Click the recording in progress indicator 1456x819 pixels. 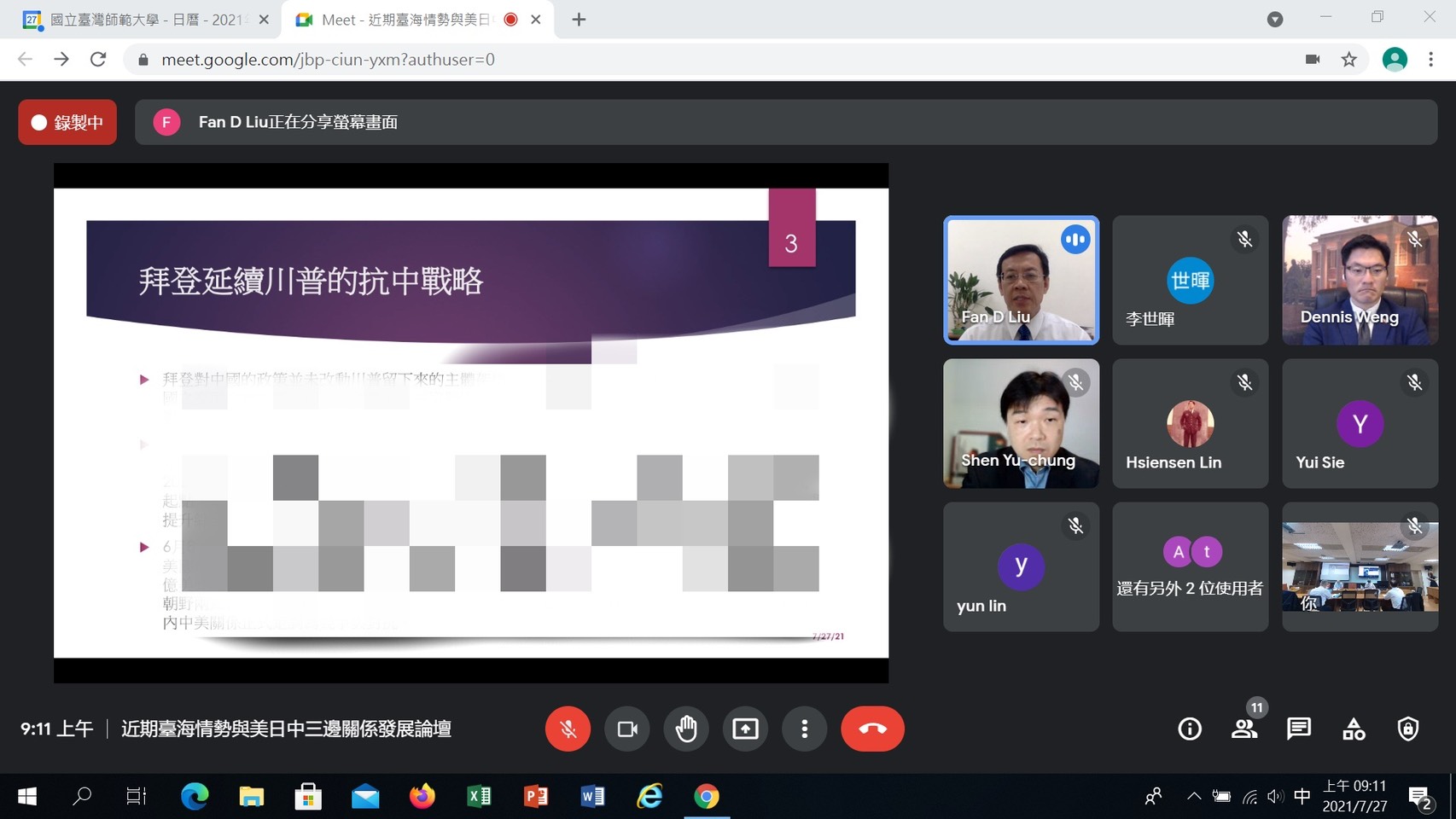(67, 122)
